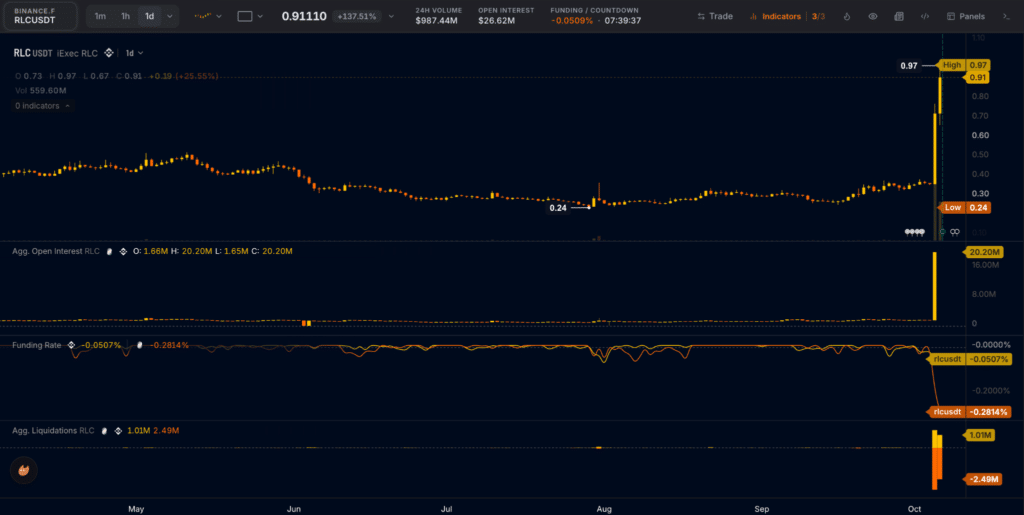1024x515 pixels.
Task: Expand the chevron beside +137.51%
Action: point(391,16)
